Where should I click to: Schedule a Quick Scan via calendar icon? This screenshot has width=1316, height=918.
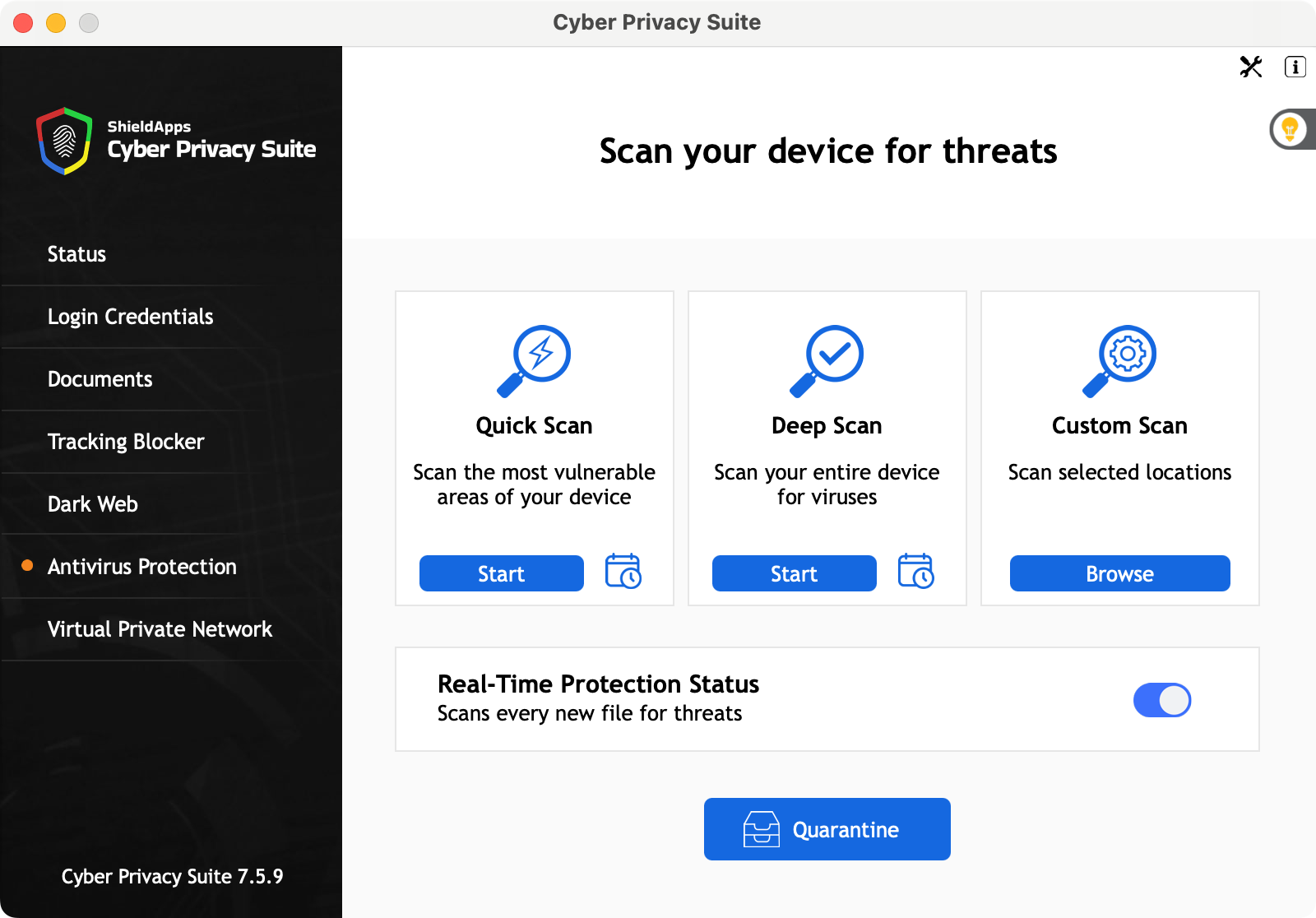623,572
